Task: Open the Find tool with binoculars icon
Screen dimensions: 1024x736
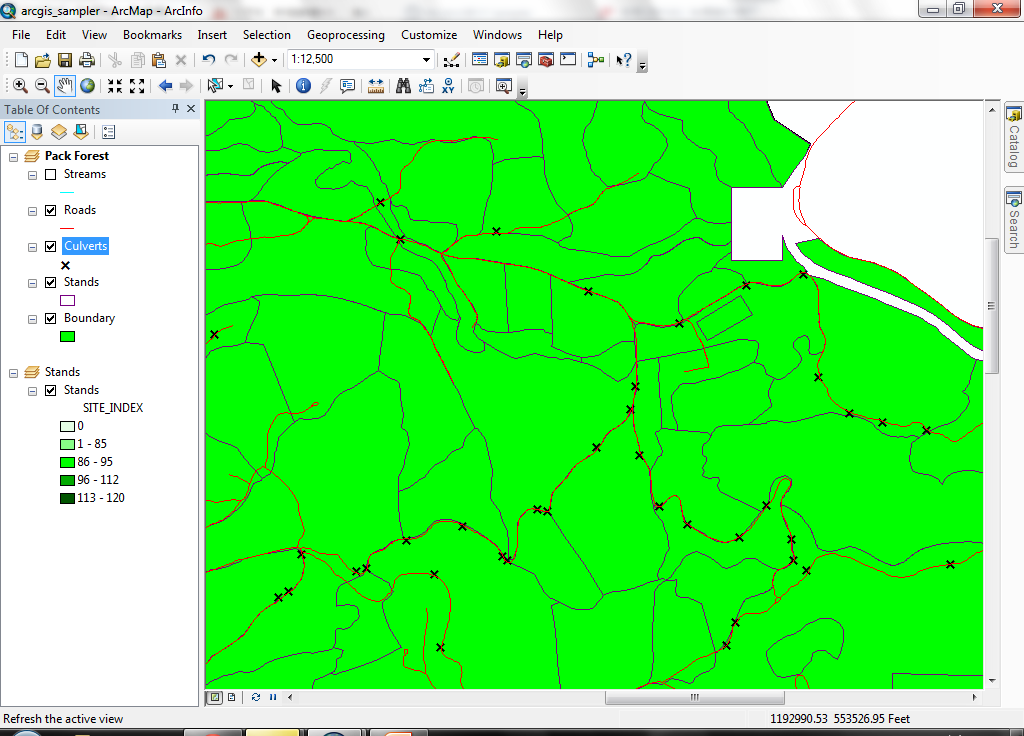Action: 403,86
